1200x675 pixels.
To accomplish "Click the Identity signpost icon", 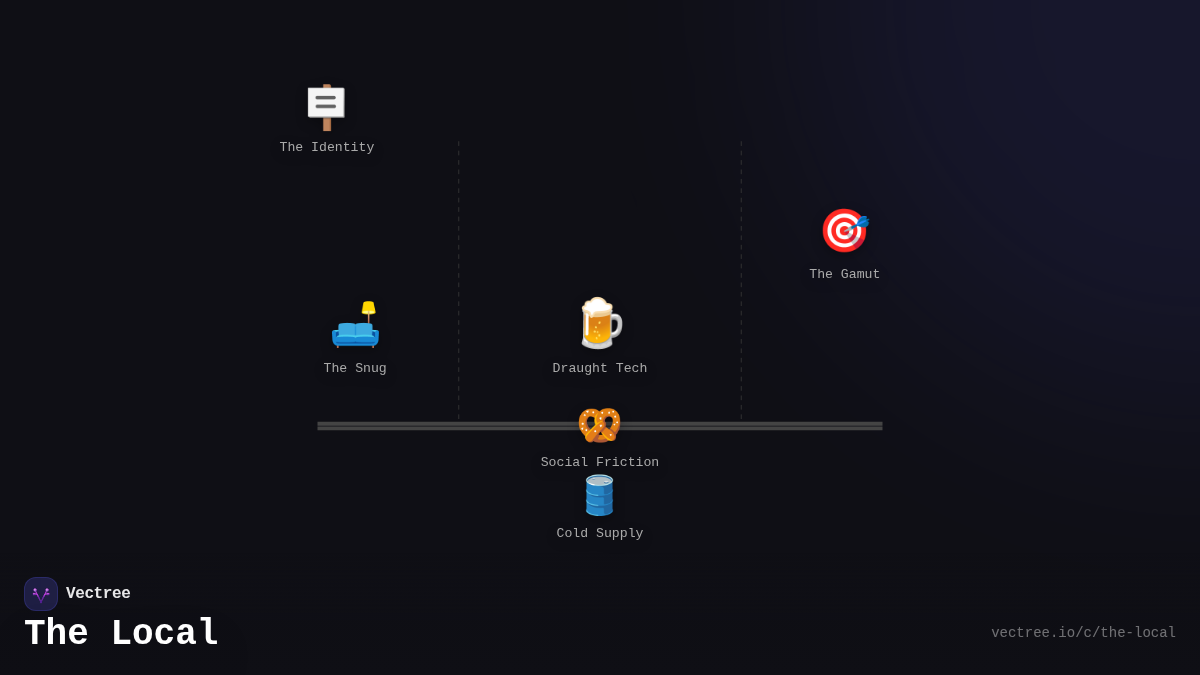I will coord(326,107).
